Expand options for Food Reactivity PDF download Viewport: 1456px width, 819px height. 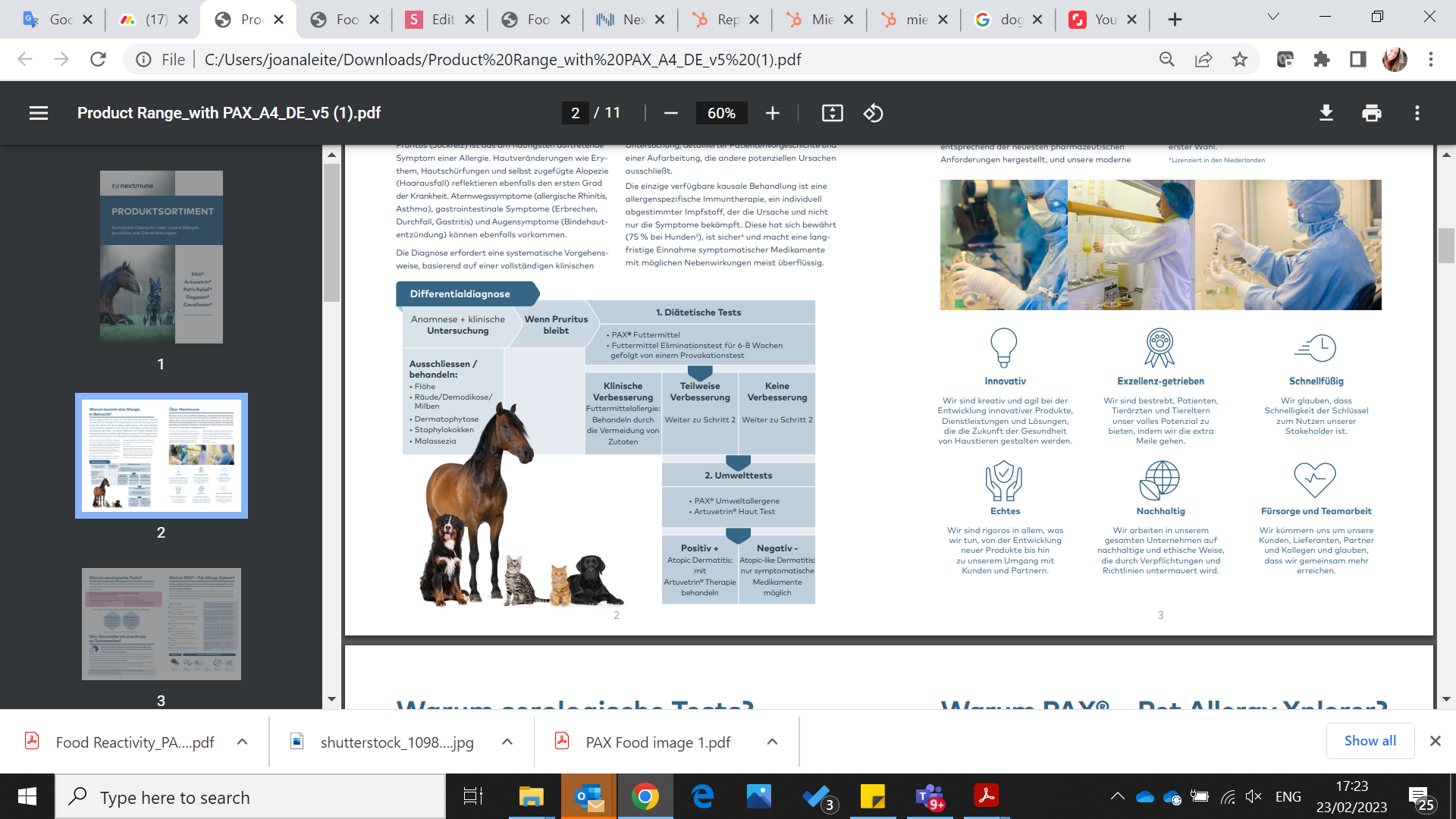(242, 742)
